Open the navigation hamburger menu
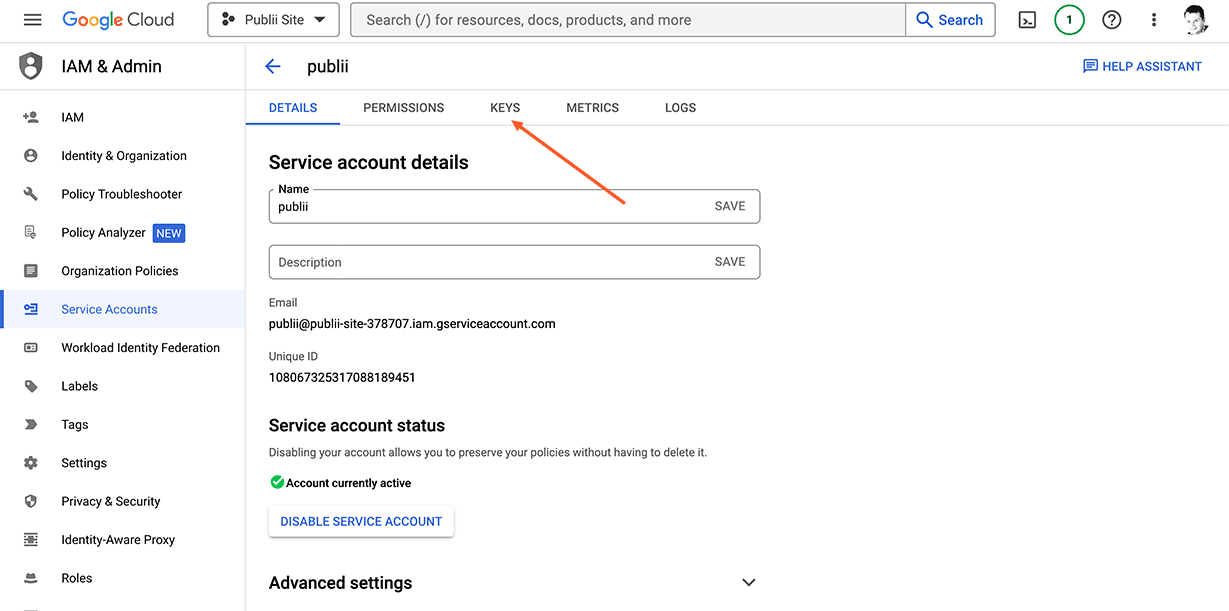The height and width of the screenshot is (611, 1229). (x=33, y=19)
